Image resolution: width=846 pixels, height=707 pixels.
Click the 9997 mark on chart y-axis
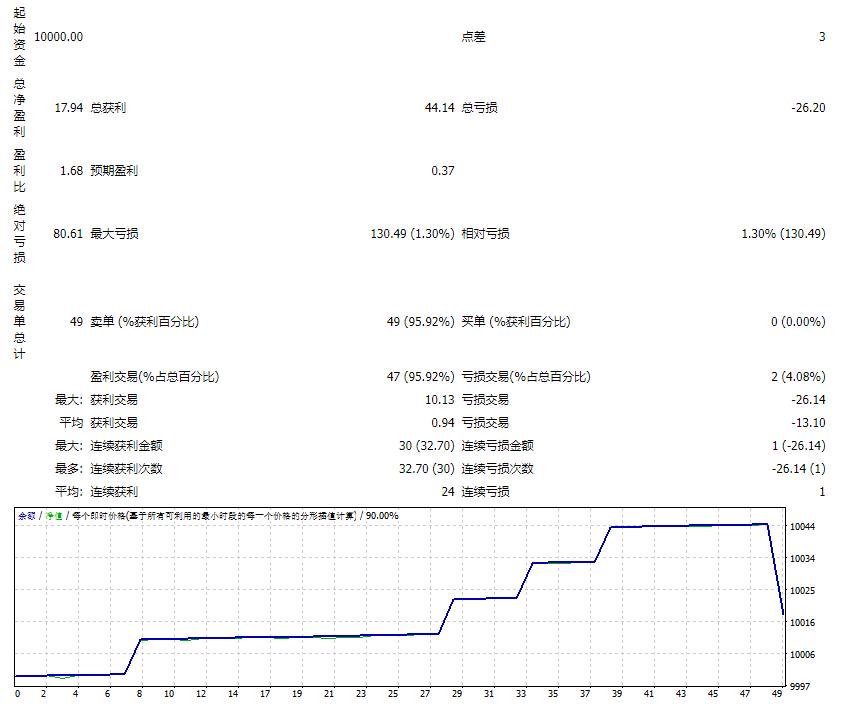(803, 686)
